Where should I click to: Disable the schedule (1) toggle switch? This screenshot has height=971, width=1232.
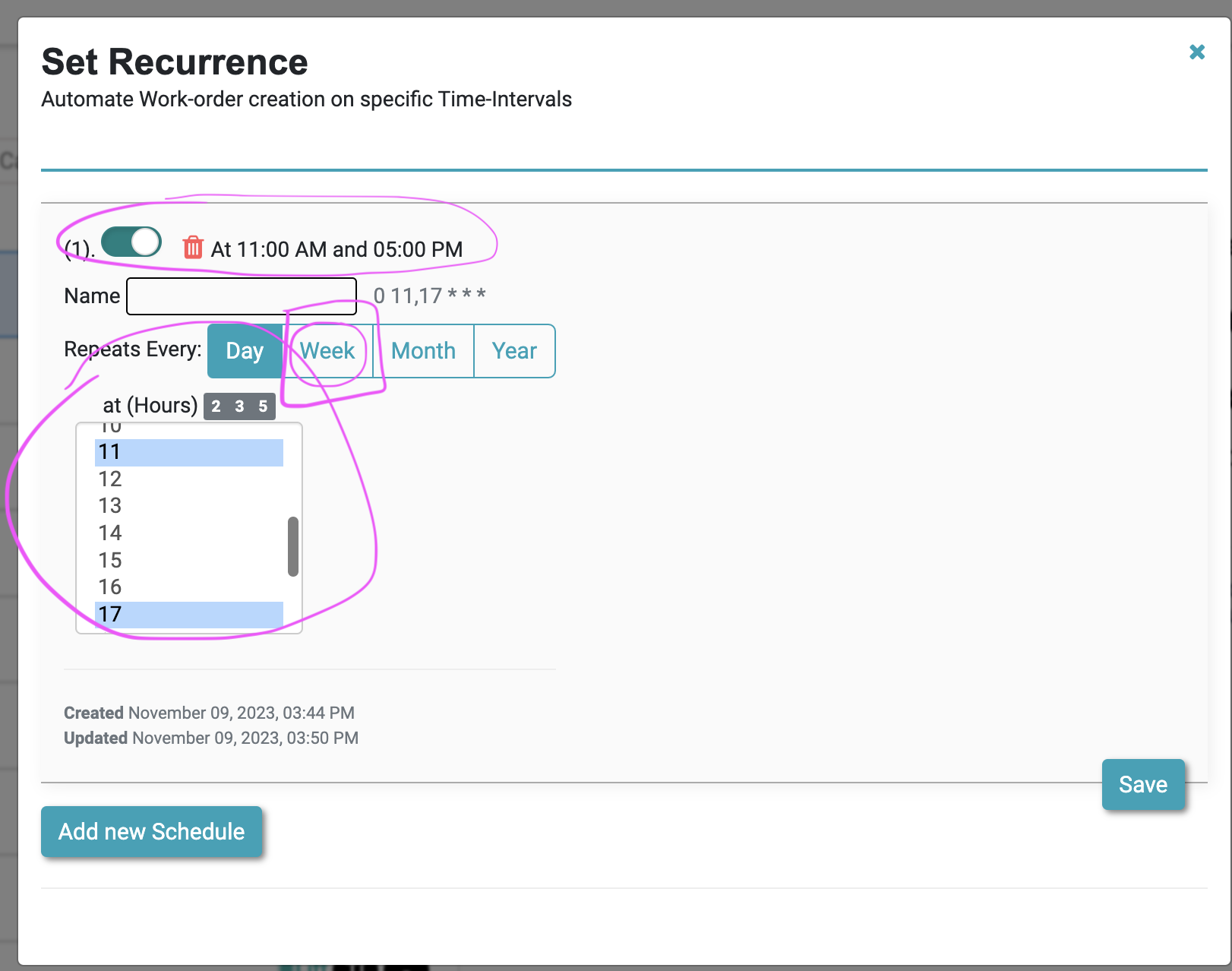(131, 242)
